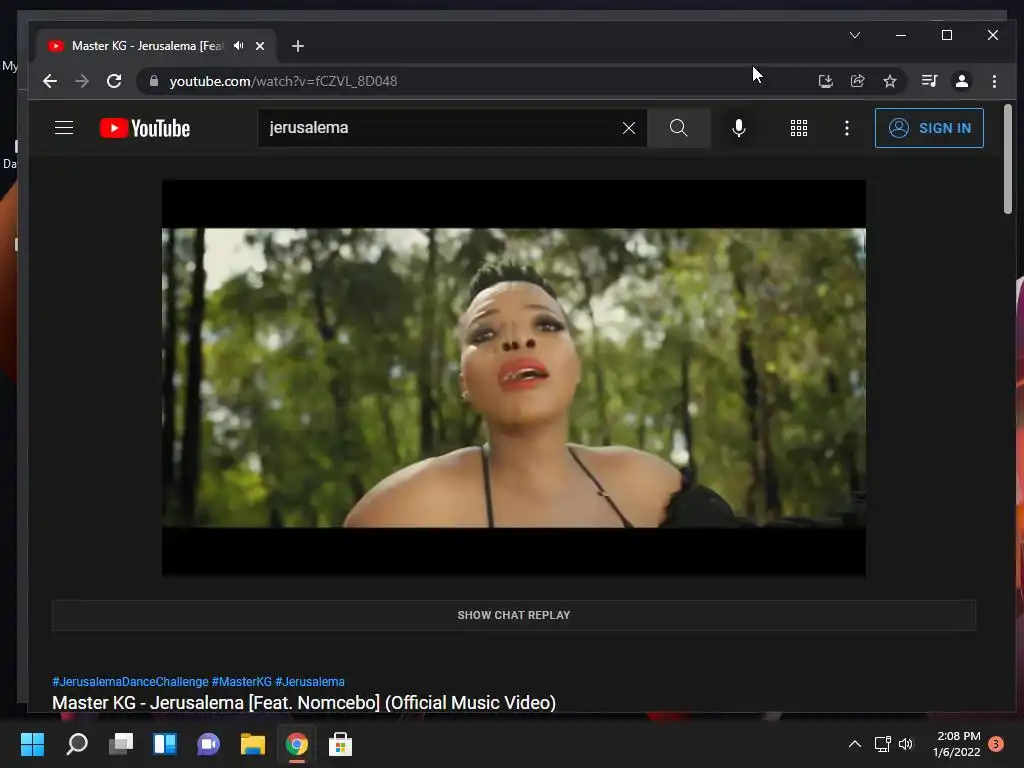The height and width of the screenshot is (768, 1024).
Task: Open Task View on the taskbar
Action: 121,744
